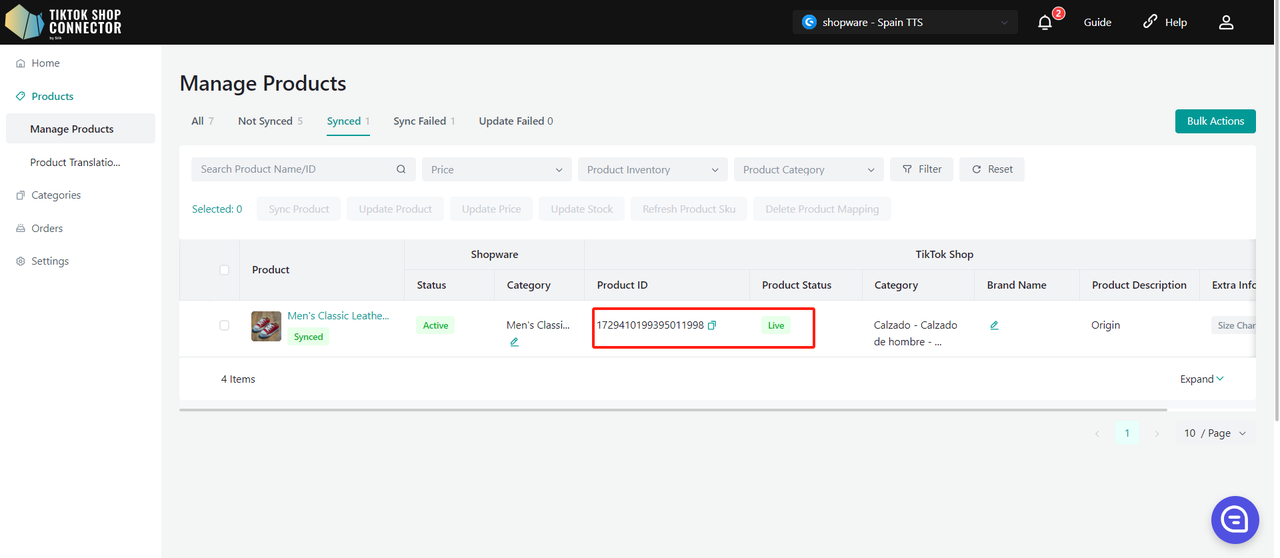Viewport: 1280px width, 558px height.
Task: Open the Price filter dropdown
Action: (x=496, y=169)
